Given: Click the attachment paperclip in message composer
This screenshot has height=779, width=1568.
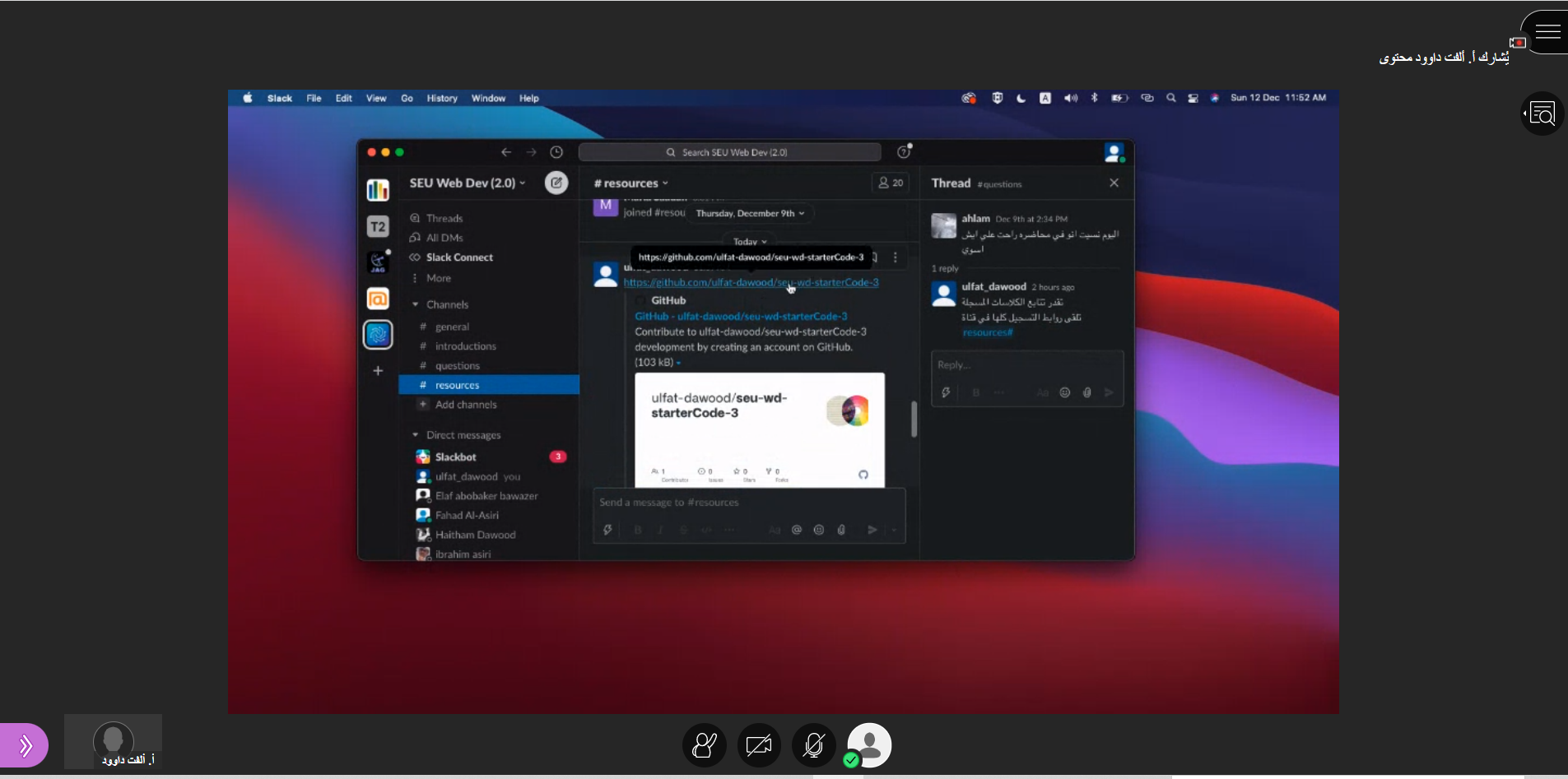Looking at the screenshot, I should (x=841, y=530).
